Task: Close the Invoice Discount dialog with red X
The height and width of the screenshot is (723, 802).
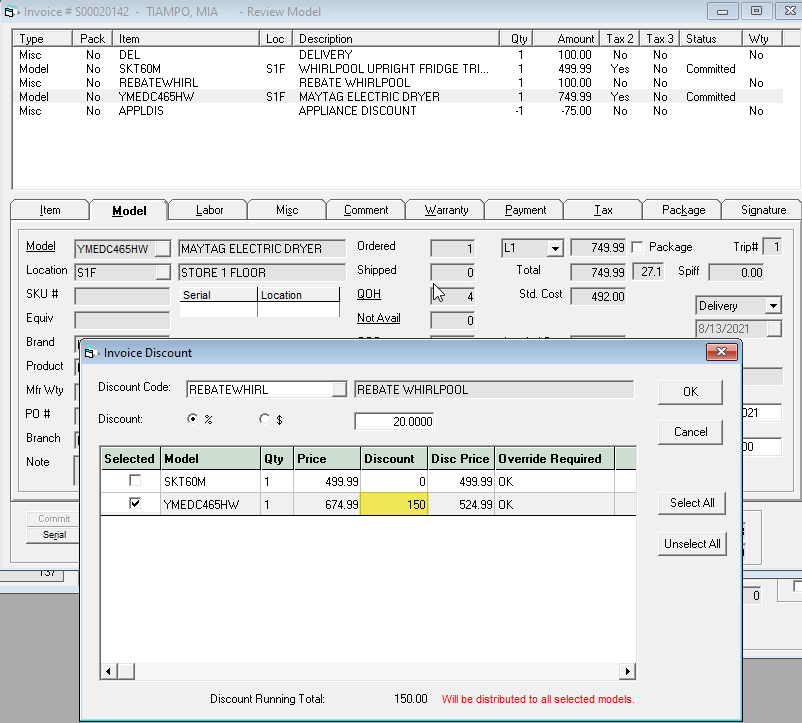Action: pos(722,352)
